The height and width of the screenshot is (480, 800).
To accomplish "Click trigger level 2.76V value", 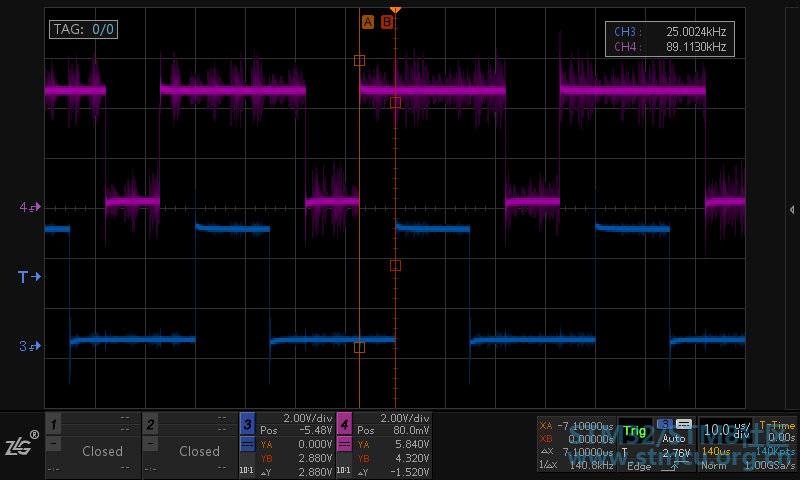I will [x=676, y=453].
